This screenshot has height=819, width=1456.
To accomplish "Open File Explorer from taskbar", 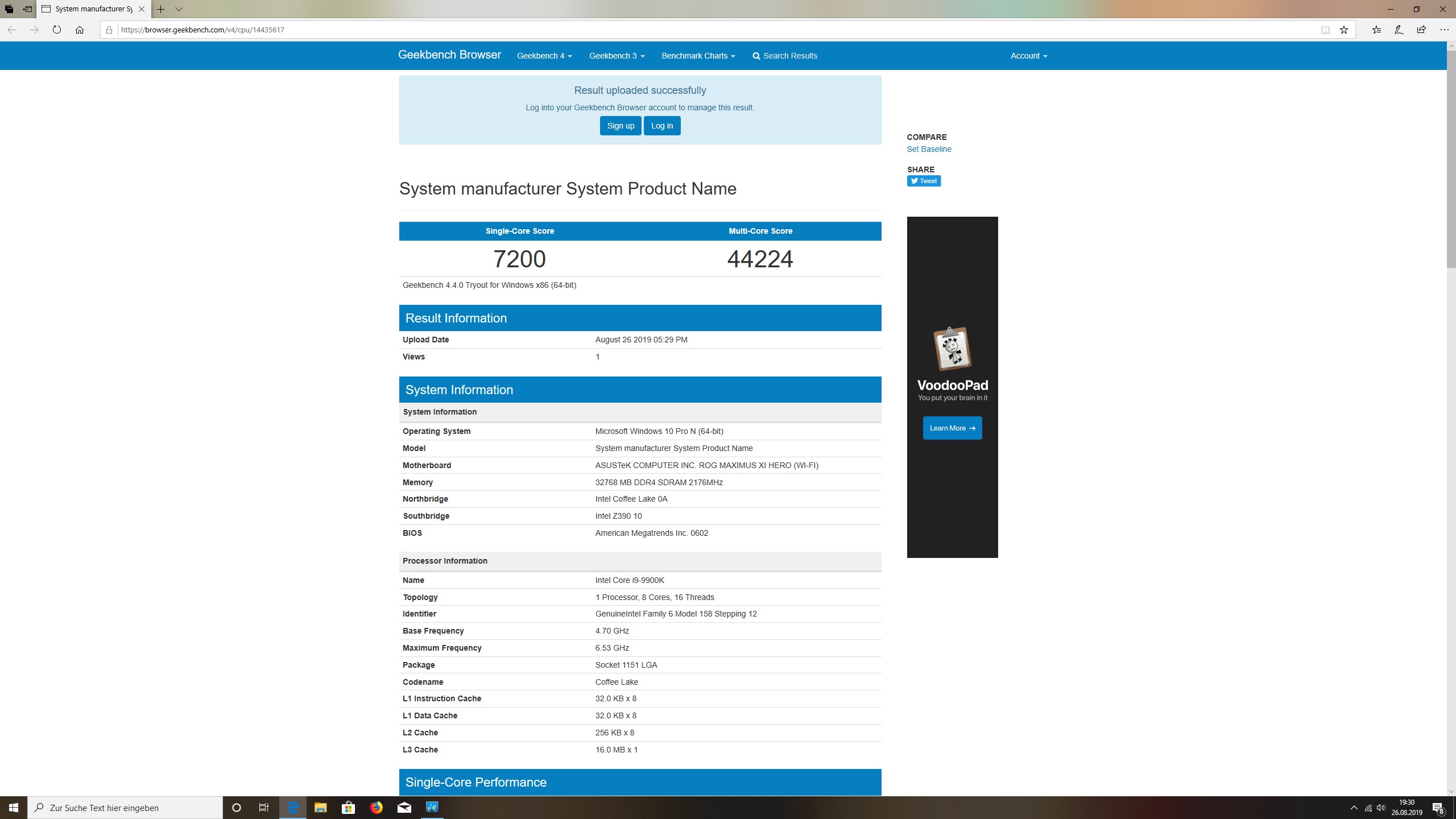I will [x=320, y=807].
